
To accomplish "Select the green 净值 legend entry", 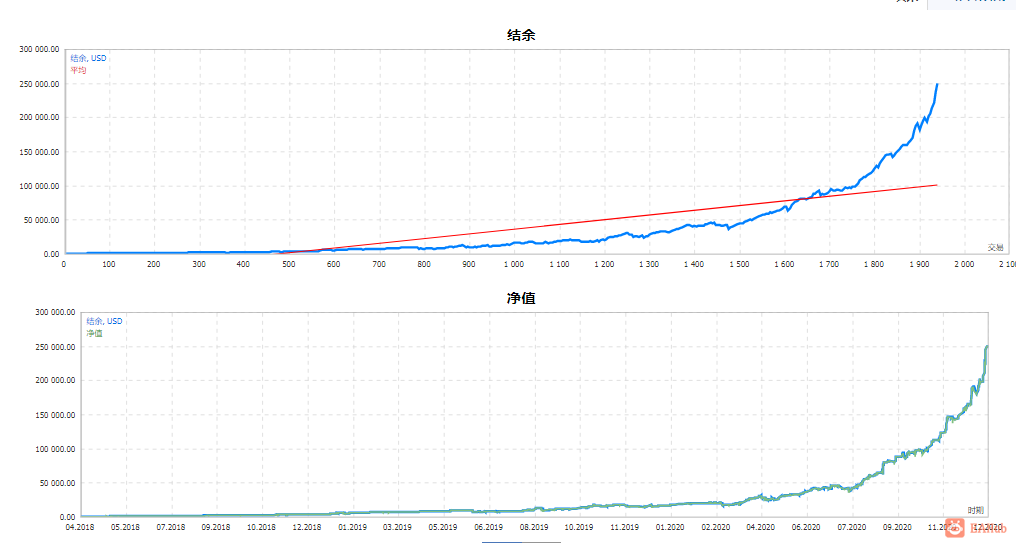I will pyautogui.click(x=95, y=333).
